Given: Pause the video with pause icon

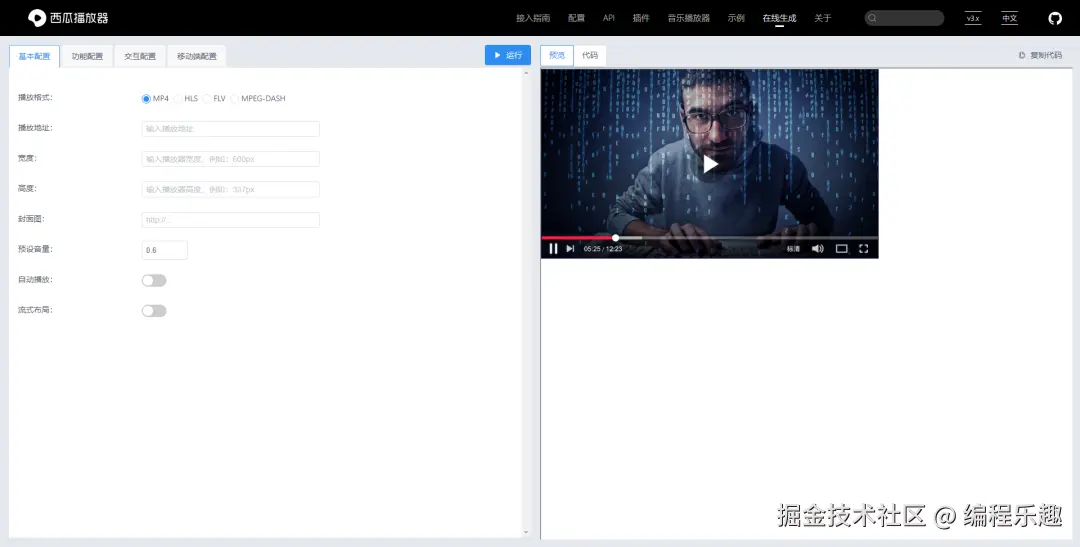Looking at the screenshot, I should tap(553, 249).
